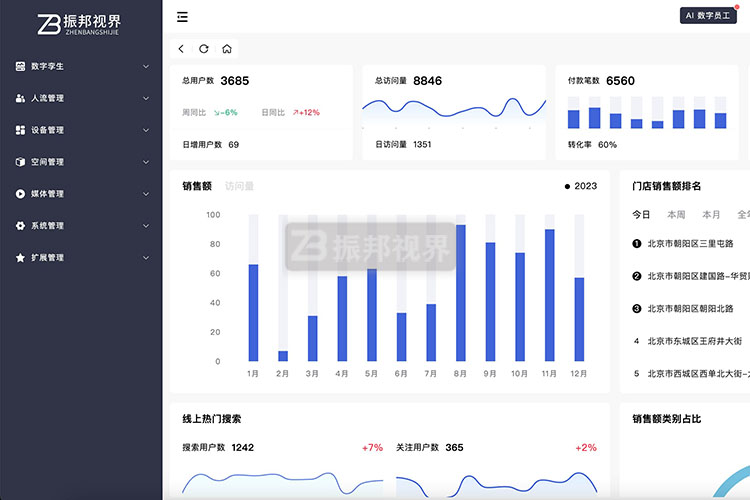The image size is (750, 500).
Task: Switch to the 访问量 chart tab
Action: [x=239, y=186]
